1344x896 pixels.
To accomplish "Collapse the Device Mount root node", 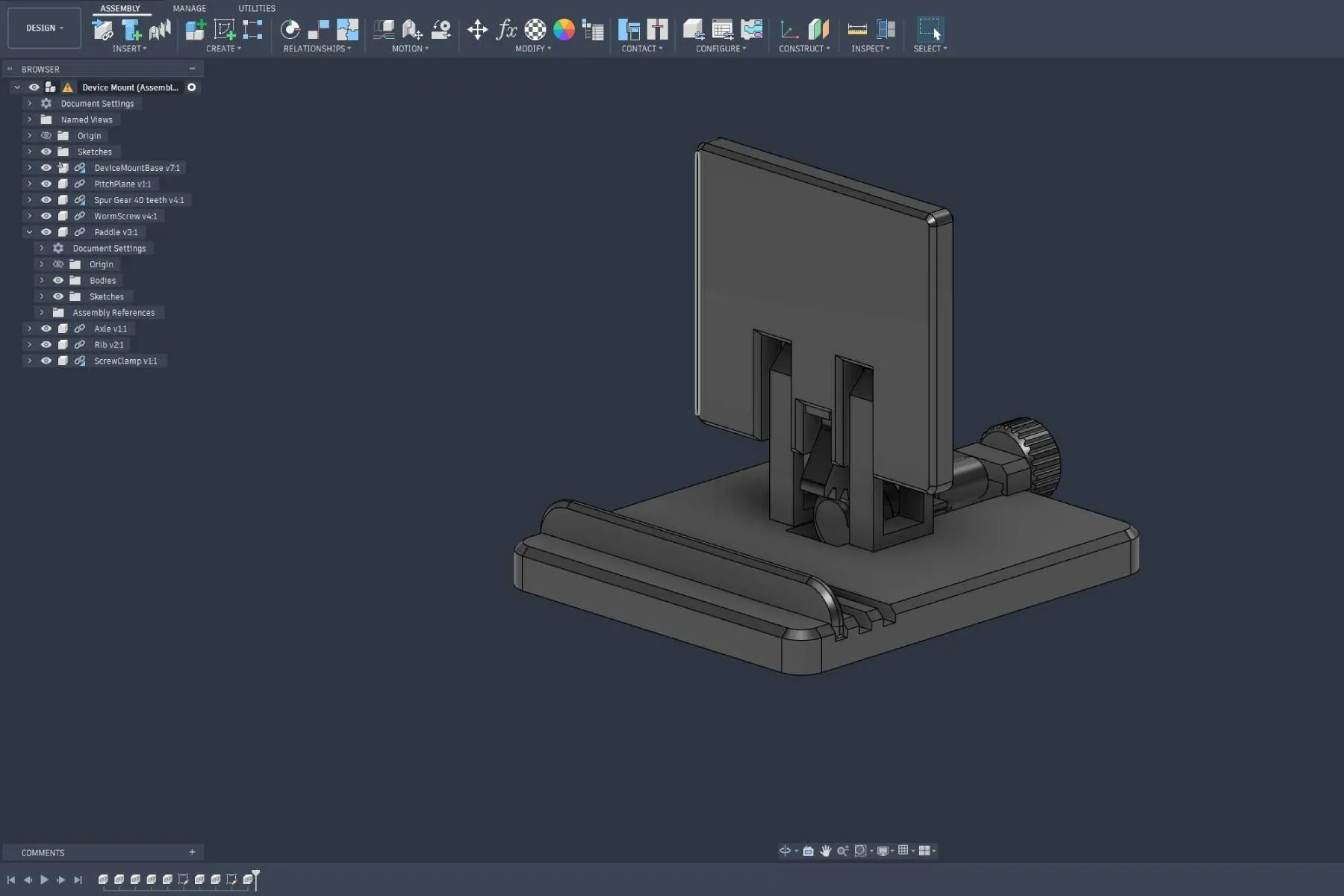I will point(17,87).
